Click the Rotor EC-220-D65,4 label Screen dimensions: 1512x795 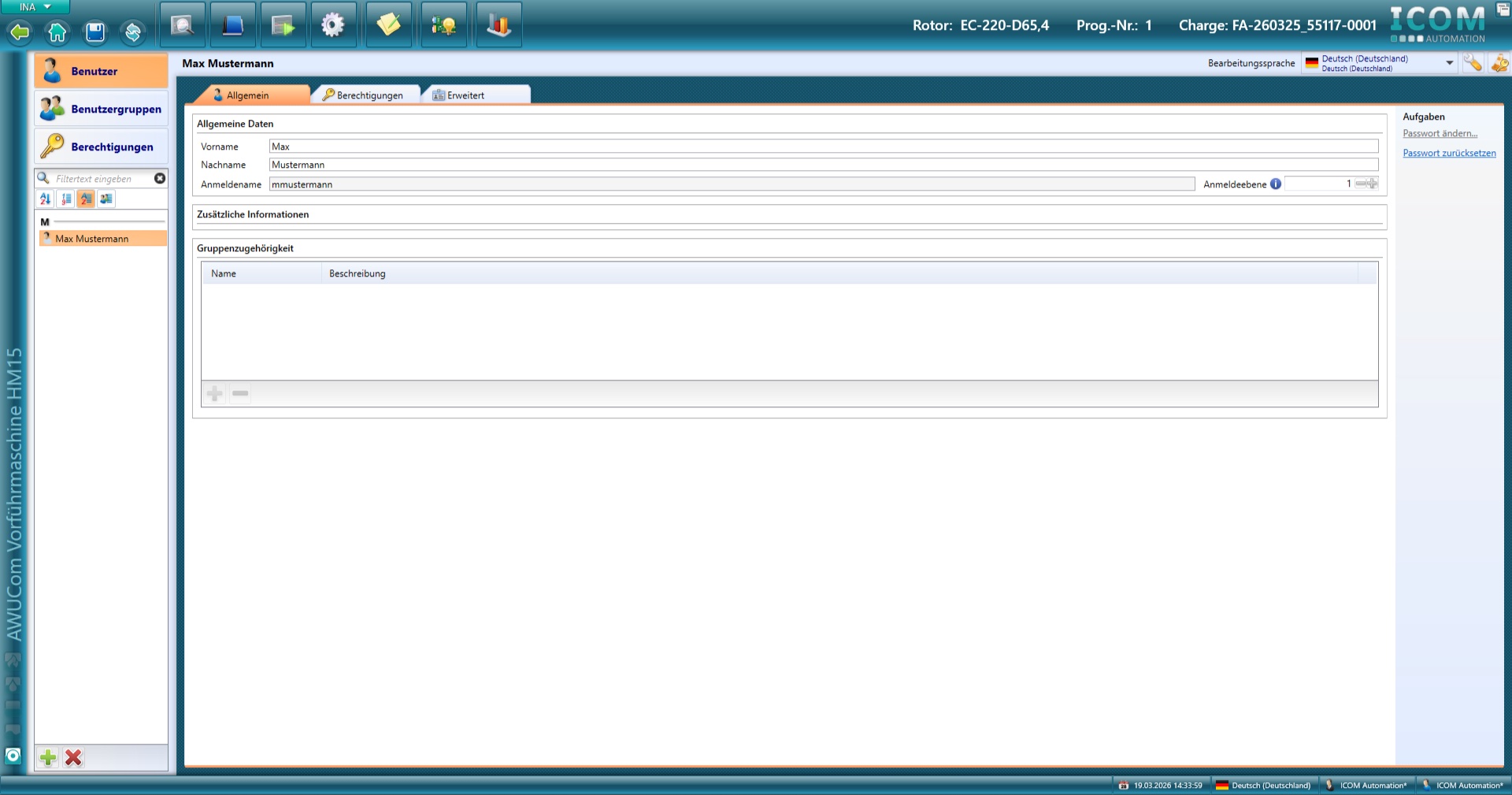980,25
